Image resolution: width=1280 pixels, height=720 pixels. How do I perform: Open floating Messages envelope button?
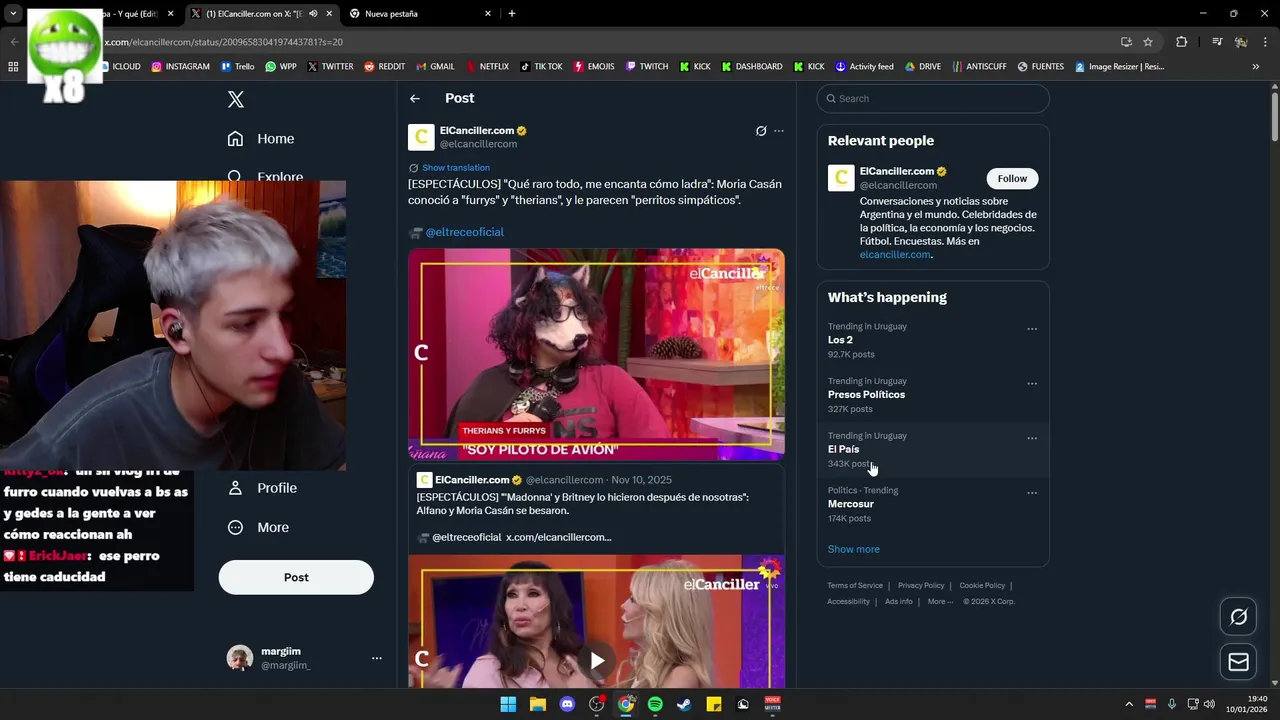(x=1238, y=662)
